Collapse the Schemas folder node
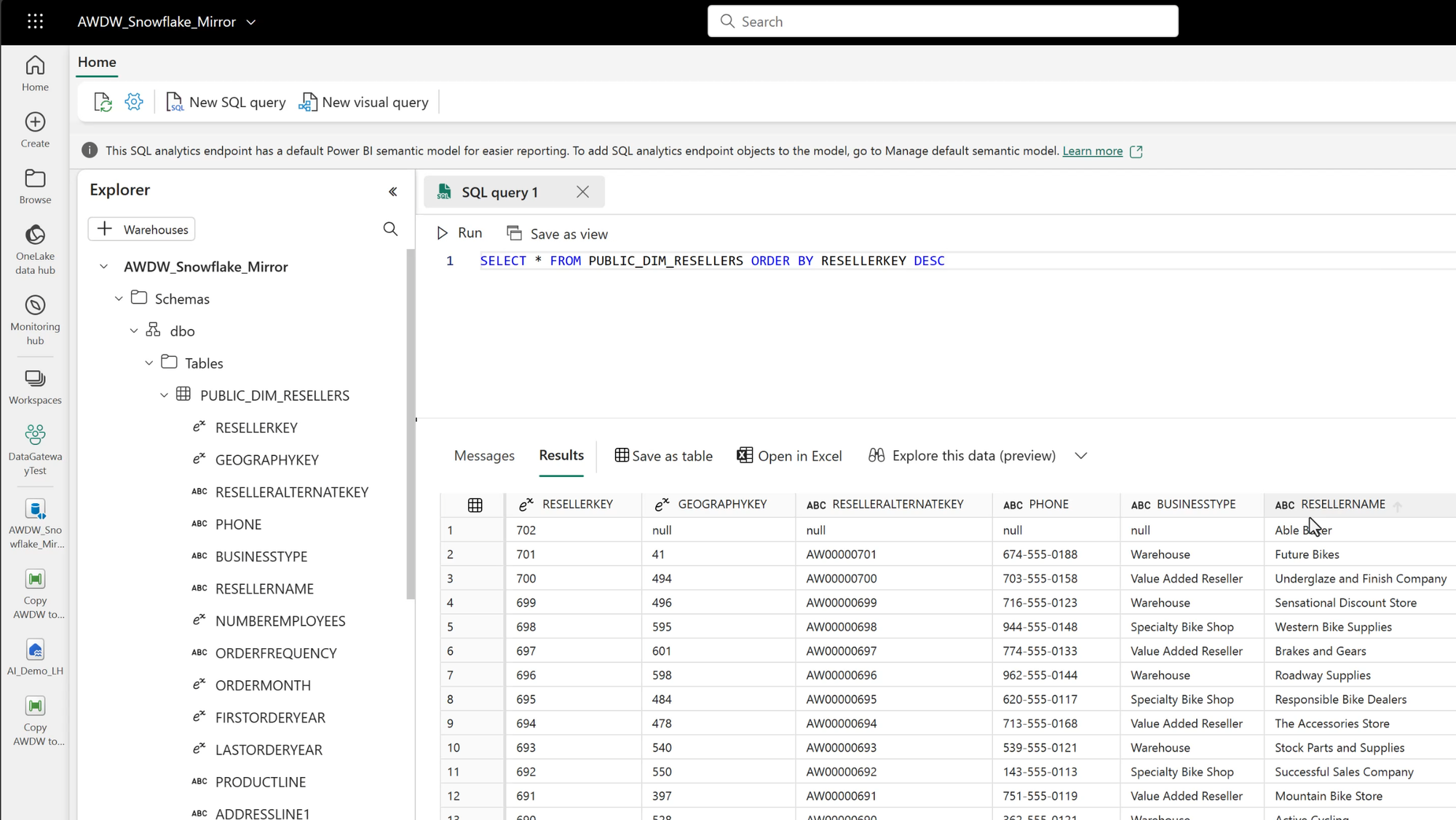 pos(119,299)
